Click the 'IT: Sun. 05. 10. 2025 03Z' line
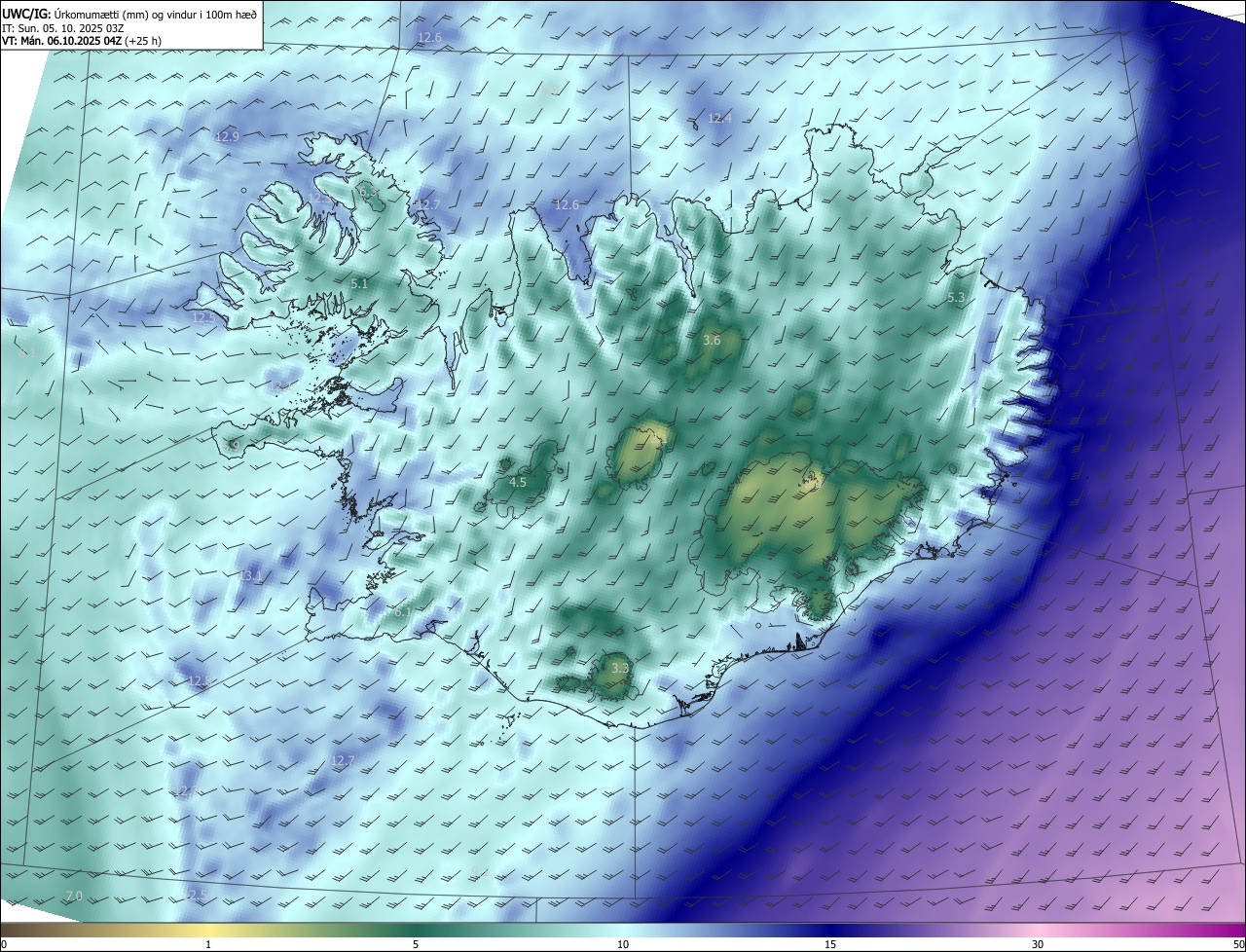 [62, 28]
